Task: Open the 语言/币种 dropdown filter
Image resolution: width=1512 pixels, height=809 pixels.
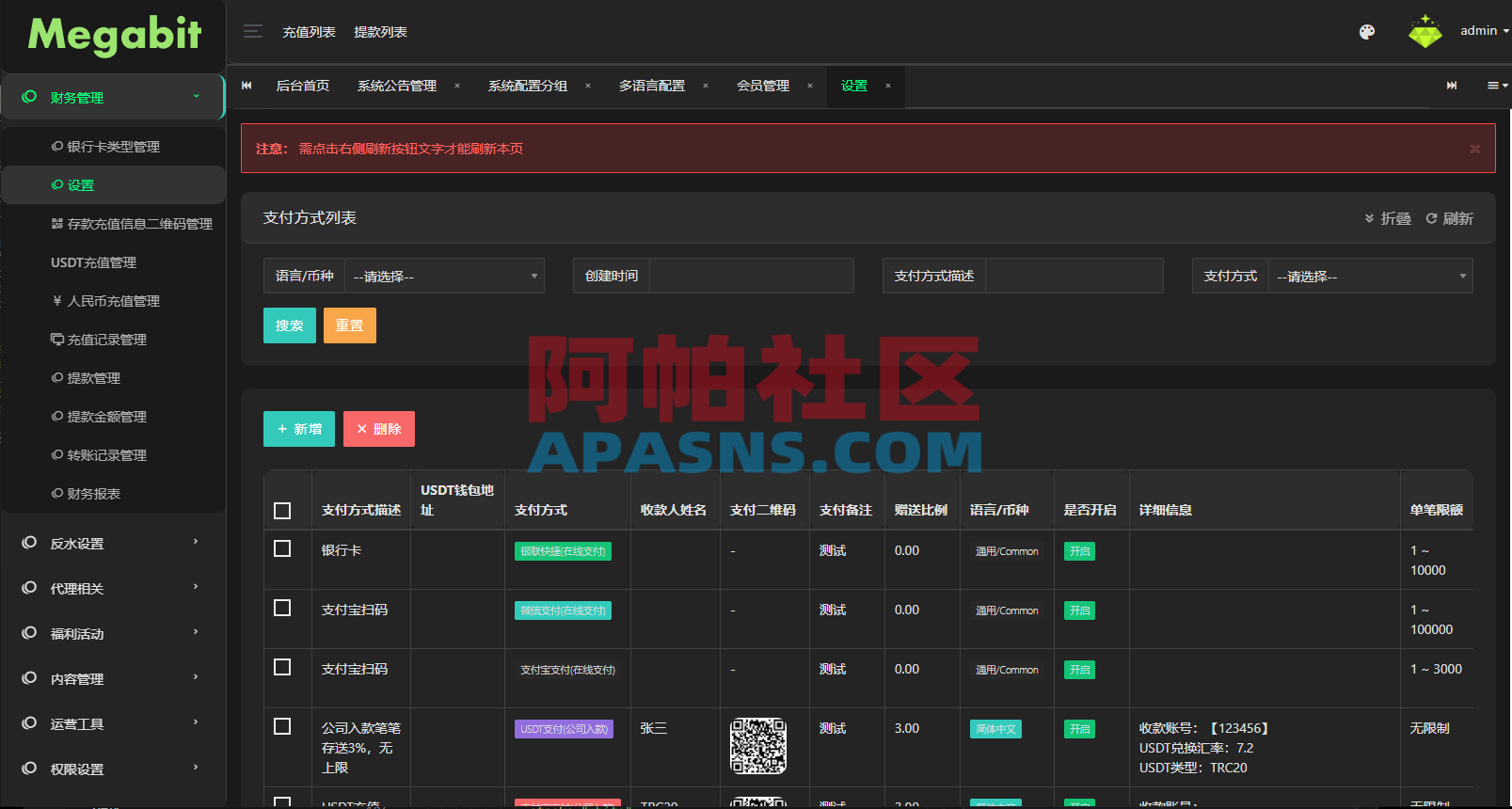Action: (x=445, y=276)
